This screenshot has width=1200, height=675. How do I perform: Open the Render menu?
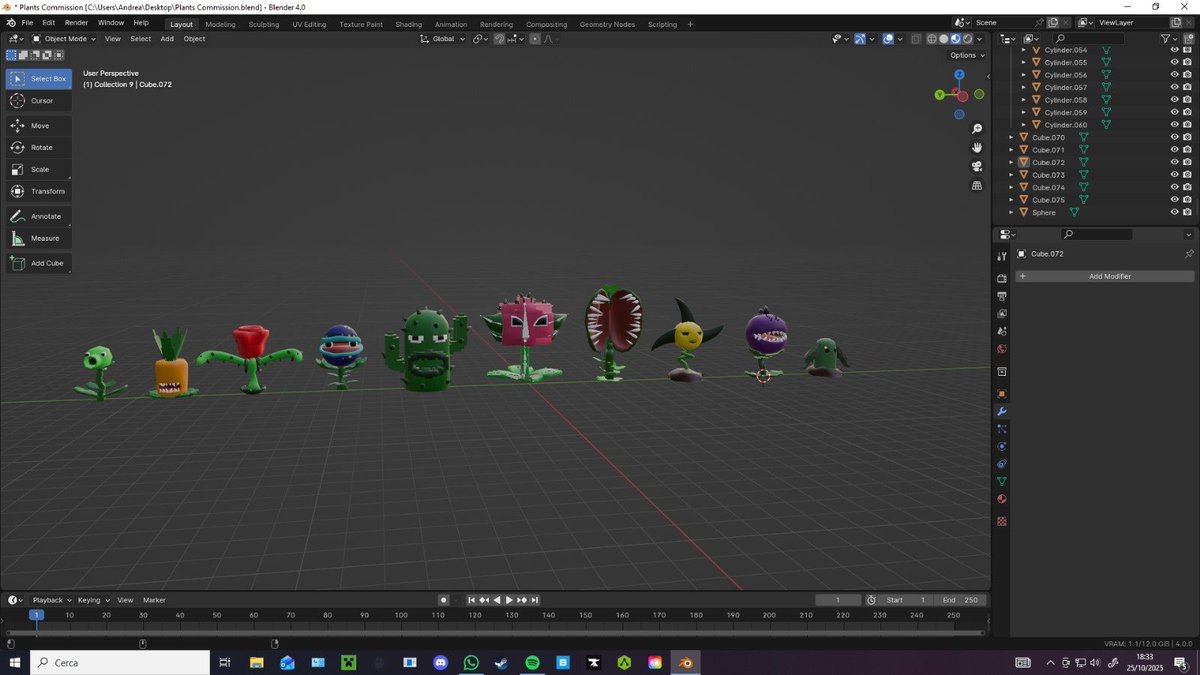pyautogui.click(x=76, y=22)
